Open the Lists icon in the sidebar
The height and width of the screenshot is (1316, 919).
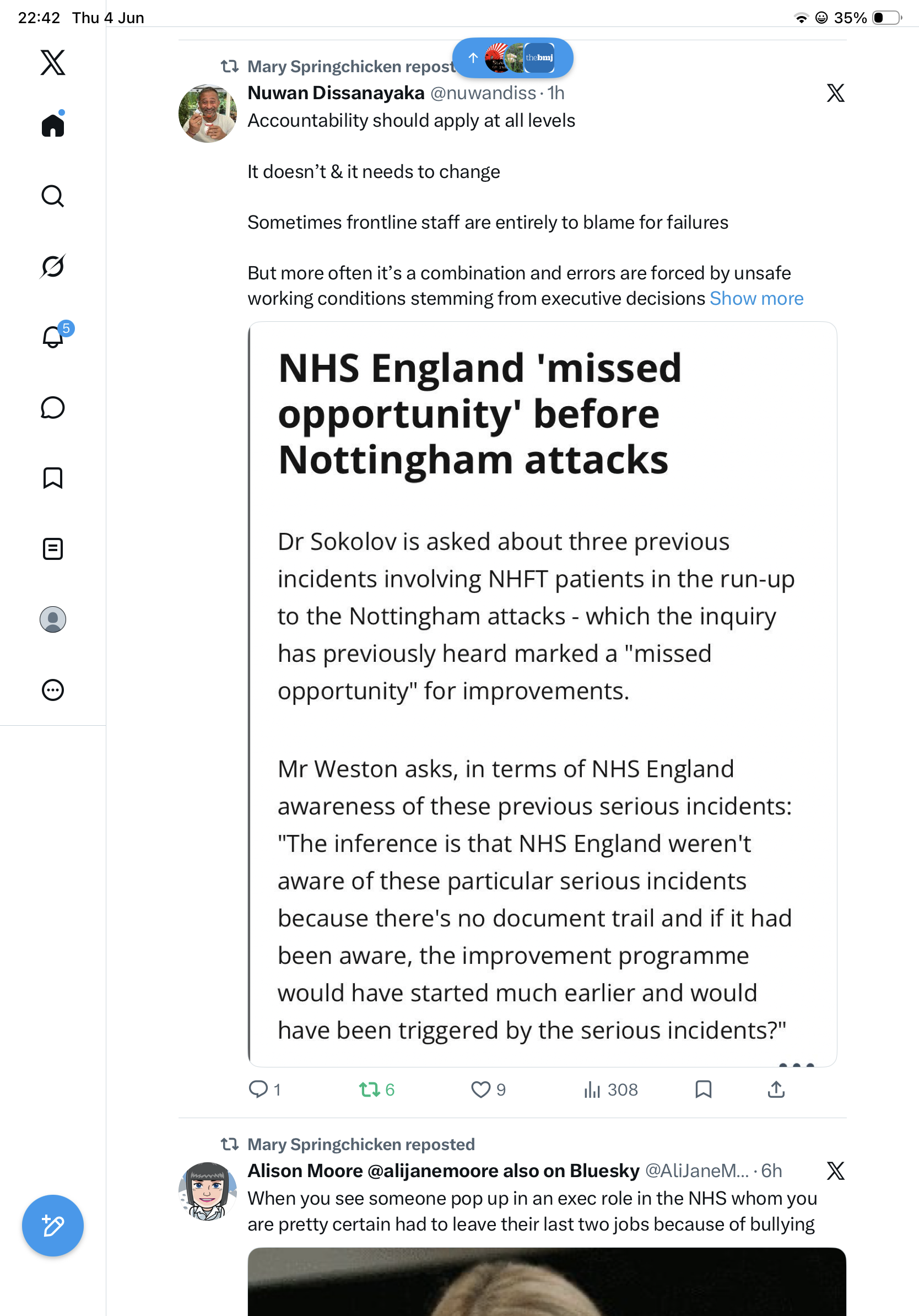(53, 548)
